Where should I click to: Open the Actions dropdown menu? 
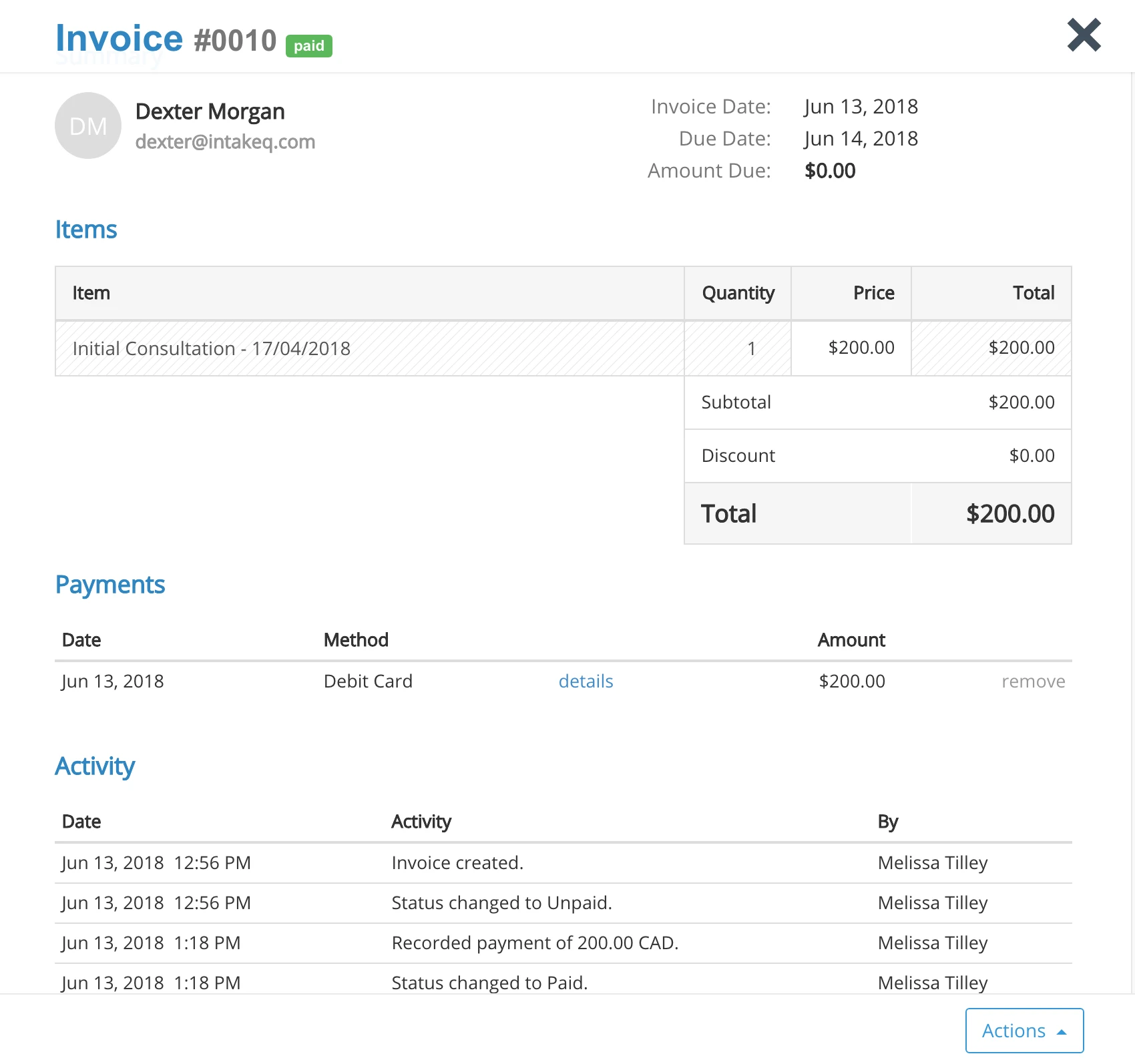pyautogui.click(x=1024, y=1031)
